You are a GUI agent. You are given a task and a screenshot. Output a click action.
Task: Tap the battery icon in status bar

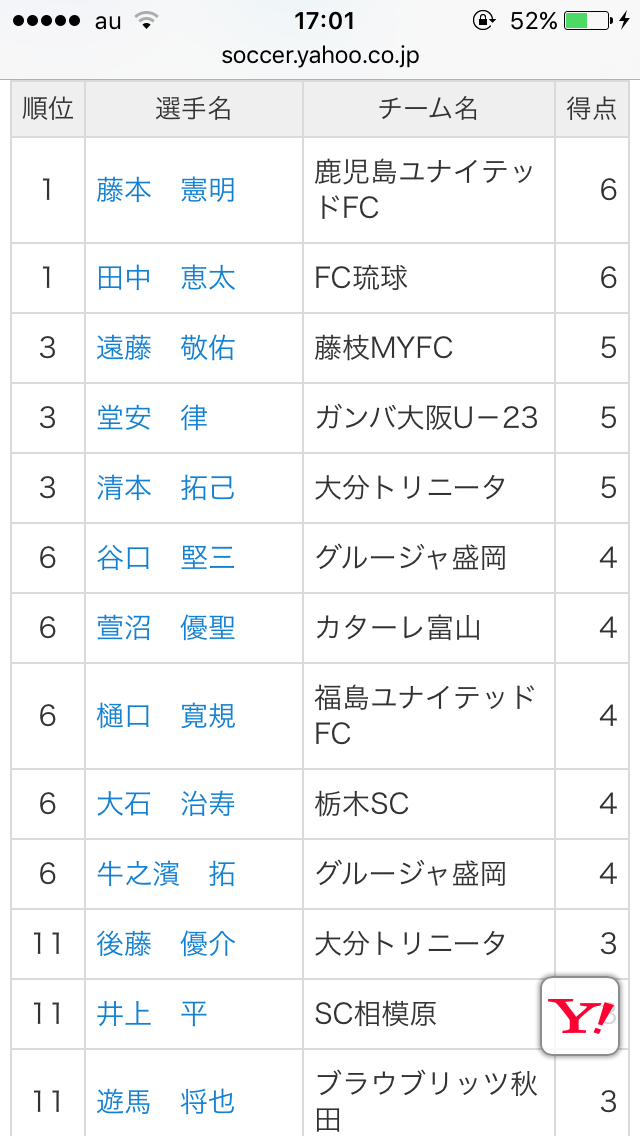click(586, 20)
